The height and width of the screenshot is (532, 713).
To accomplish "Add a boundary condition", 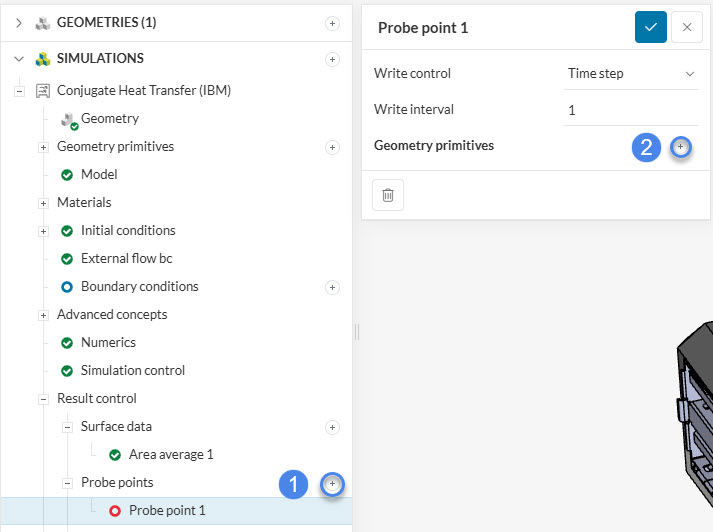I will point(333,287).
